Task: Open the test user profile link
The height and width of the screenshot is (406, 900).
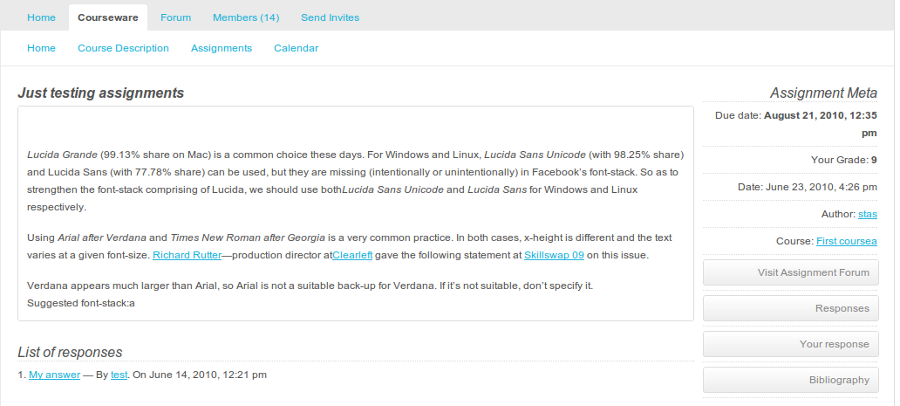Action: [x=119, y=375]
